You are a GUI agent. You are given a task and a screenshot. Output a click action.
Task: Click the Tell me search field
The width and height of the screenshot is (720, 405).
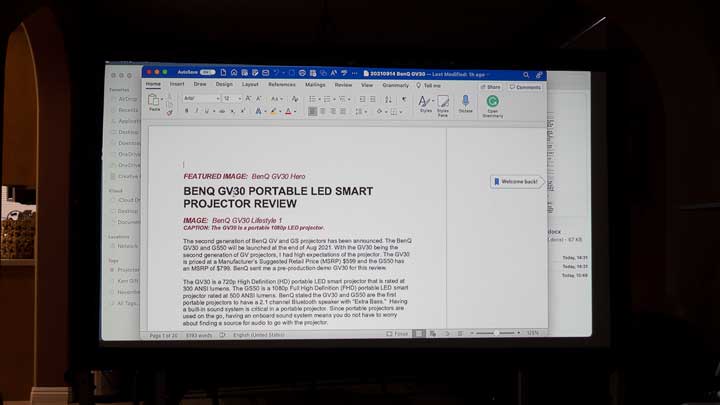pos(429,85)
